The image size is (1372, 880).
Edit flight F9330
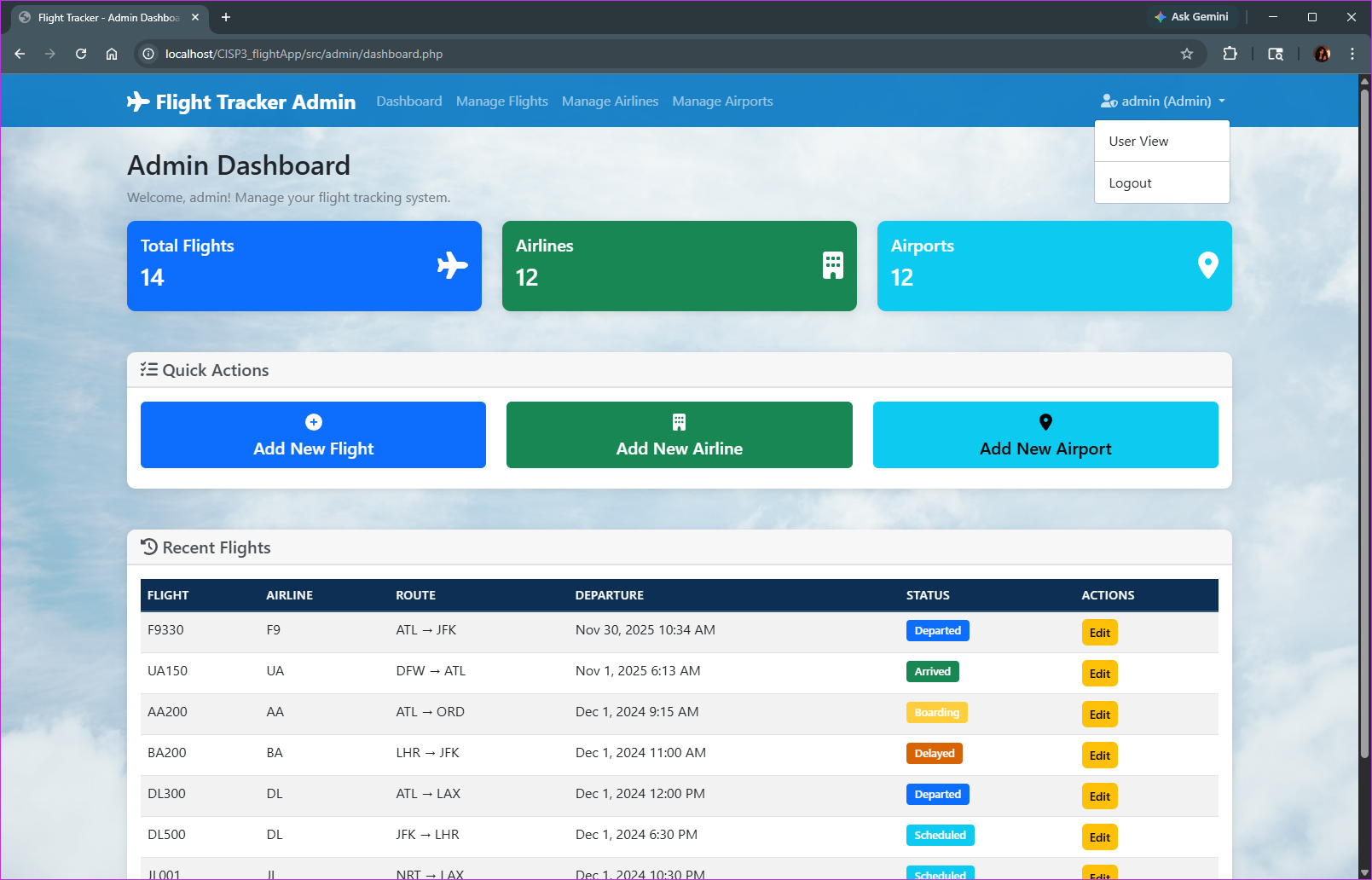tap(1099, 632)
